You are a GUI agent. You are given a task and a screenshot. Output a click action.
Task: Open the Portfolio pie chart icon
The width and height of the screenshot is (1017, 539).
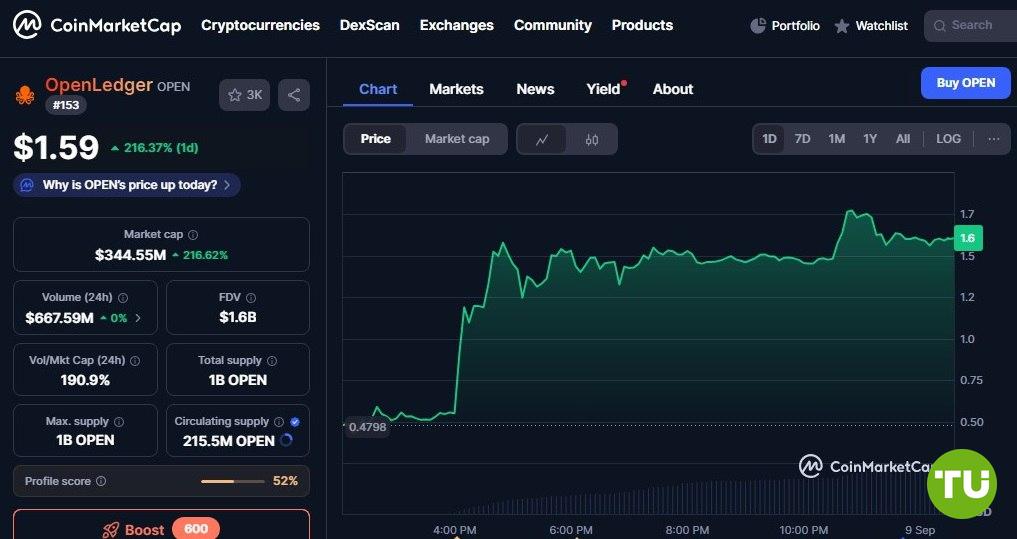click(x=758, y=26)
